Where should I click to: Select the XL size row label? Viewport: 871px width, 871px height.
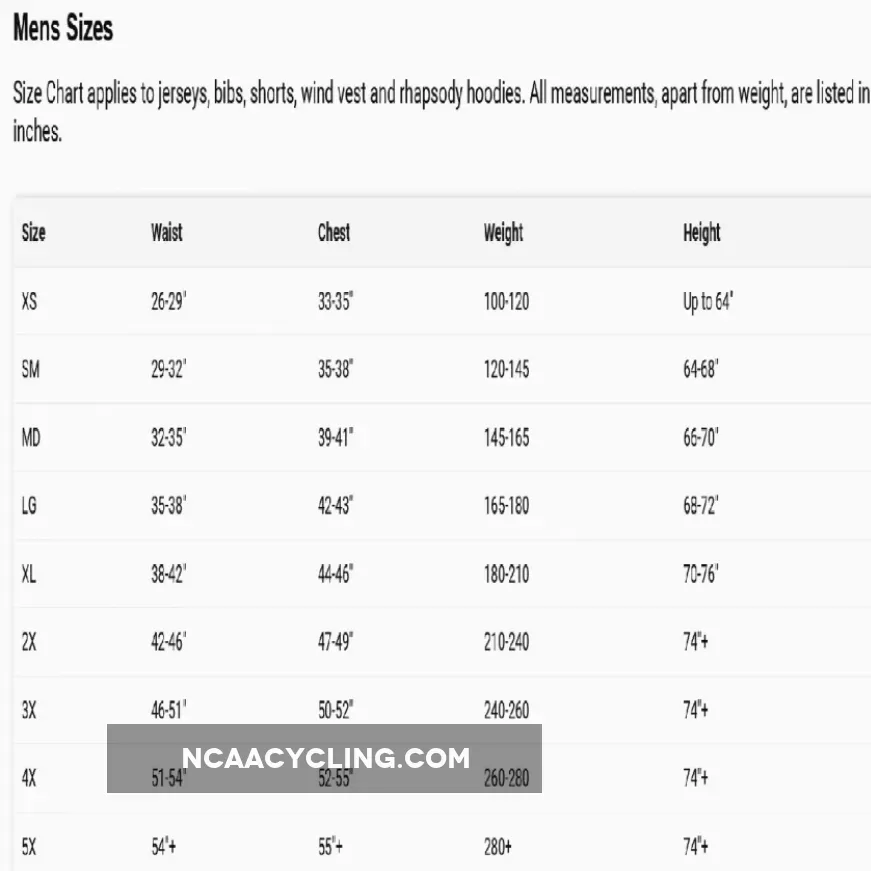(29, 574)
